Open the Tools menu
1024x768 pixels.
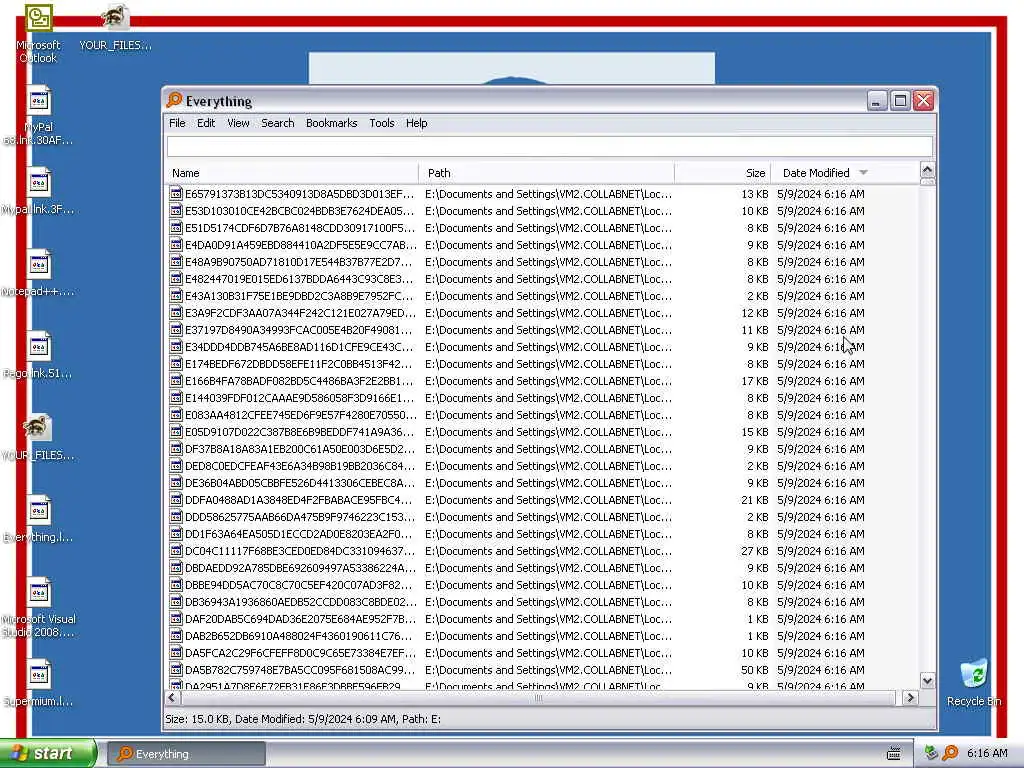coord(382,123)
